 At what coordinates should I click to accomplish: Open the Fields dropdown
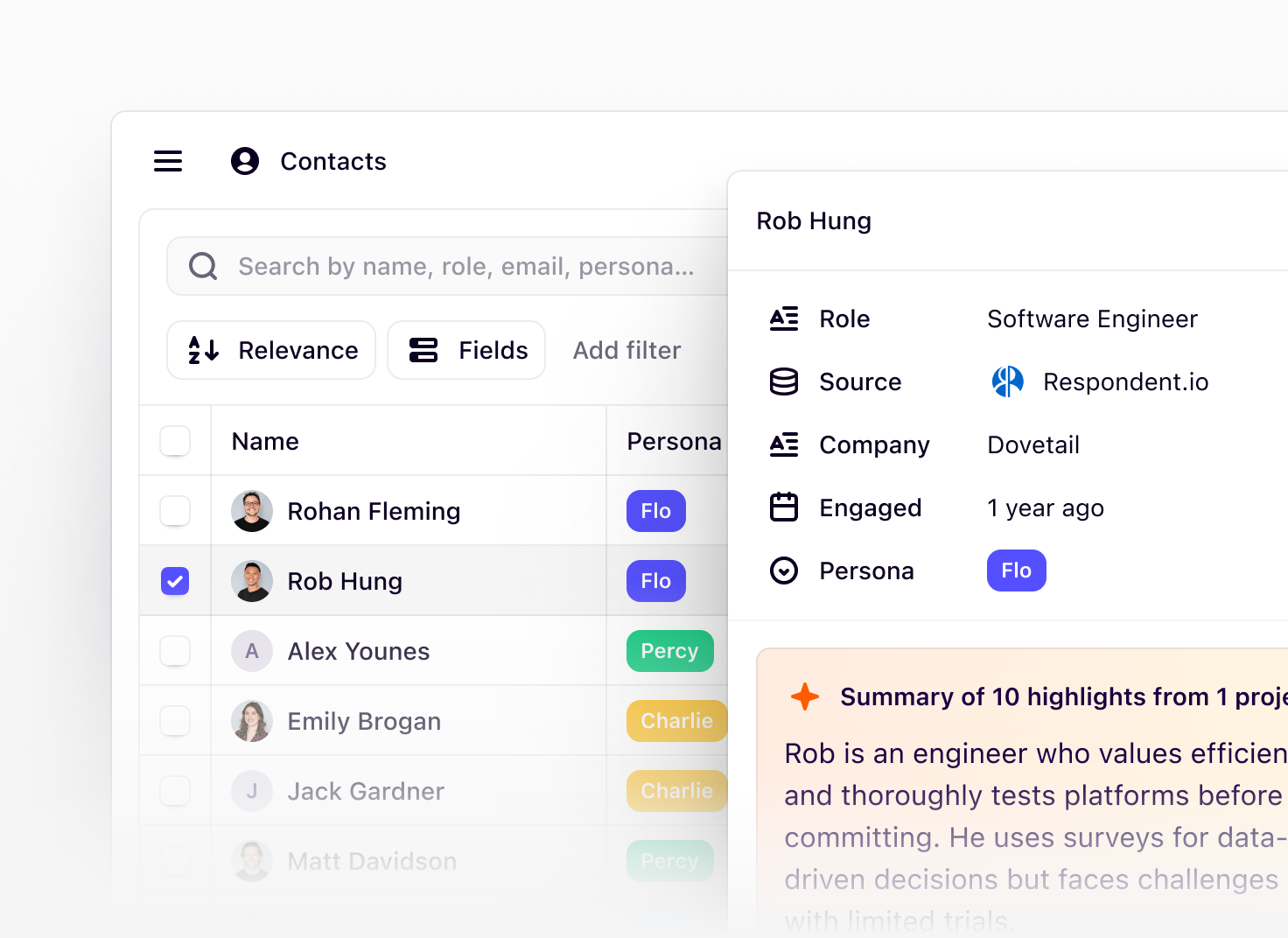[x=465, y=350]
